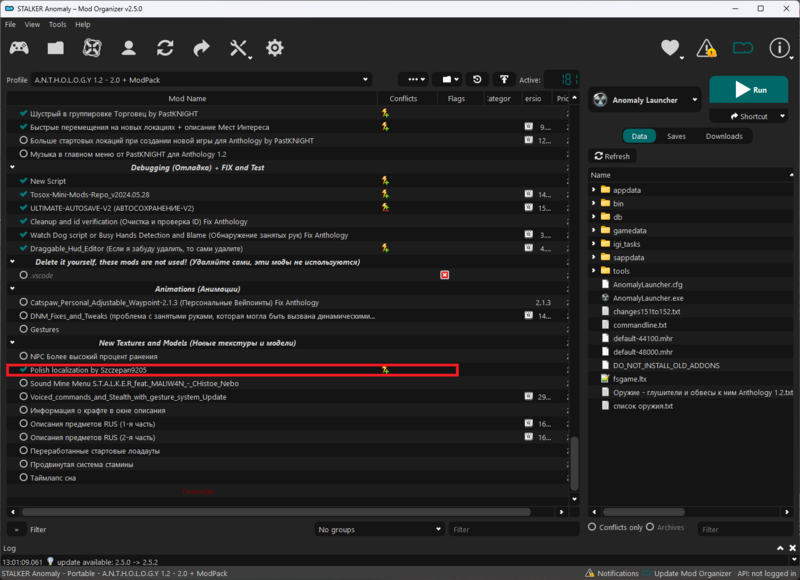Open the Settings gear icon
800x580 pixels.
[274, 47]
